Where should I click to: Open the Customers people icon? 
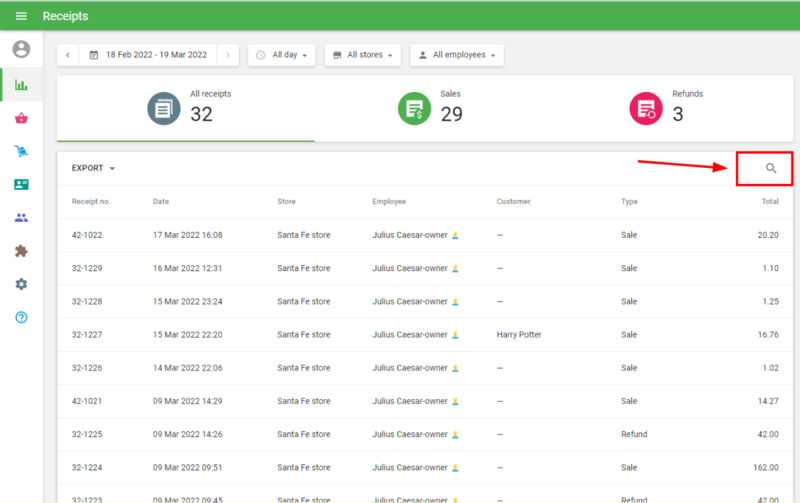click(21, 217)
